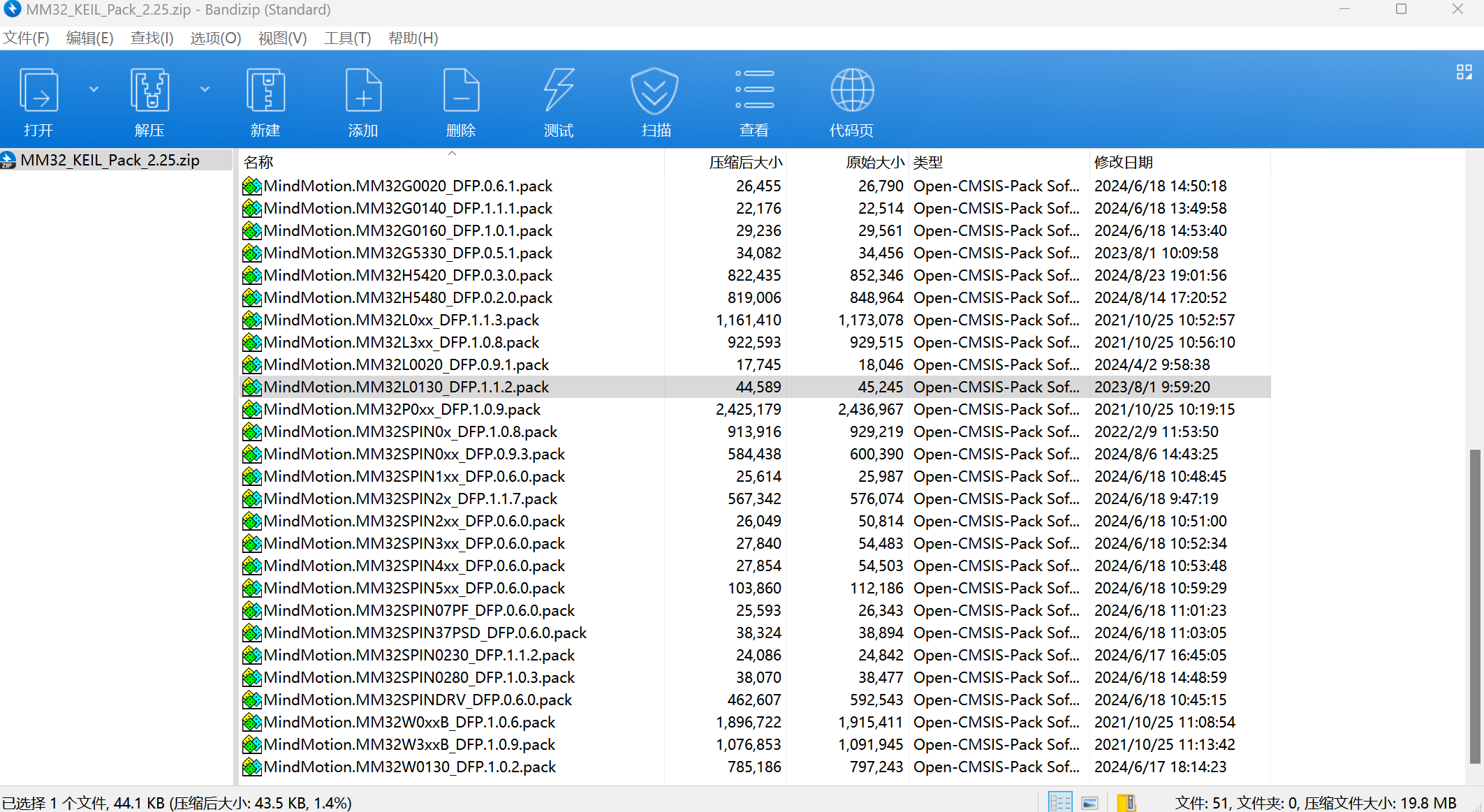Sort by 压缩后大小 column header

pos(745,162)
